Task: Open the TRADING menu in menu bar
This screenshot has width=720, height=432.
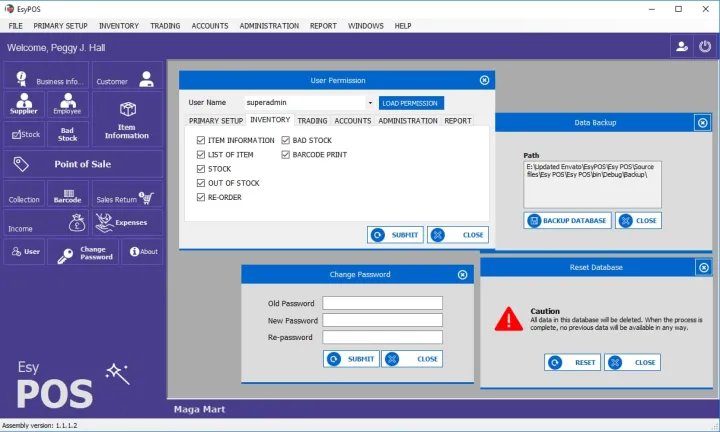Action: [165, 26]
